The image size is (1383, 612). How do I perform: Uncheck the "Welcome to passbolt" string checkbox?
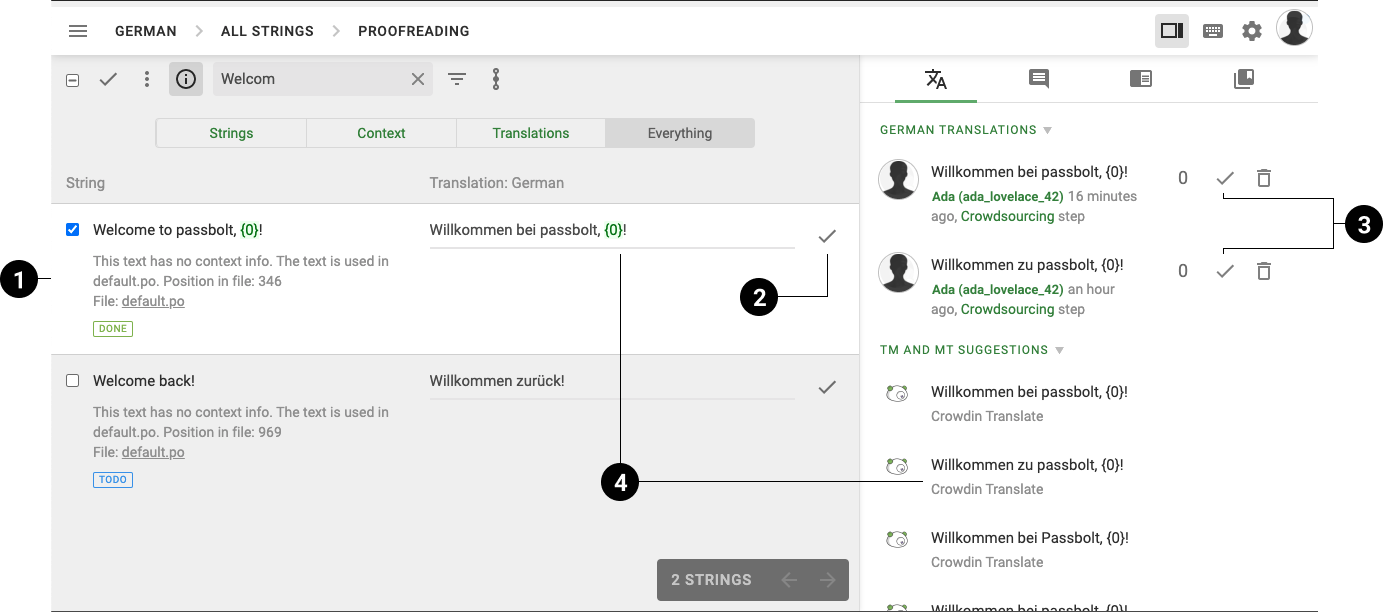72,230
